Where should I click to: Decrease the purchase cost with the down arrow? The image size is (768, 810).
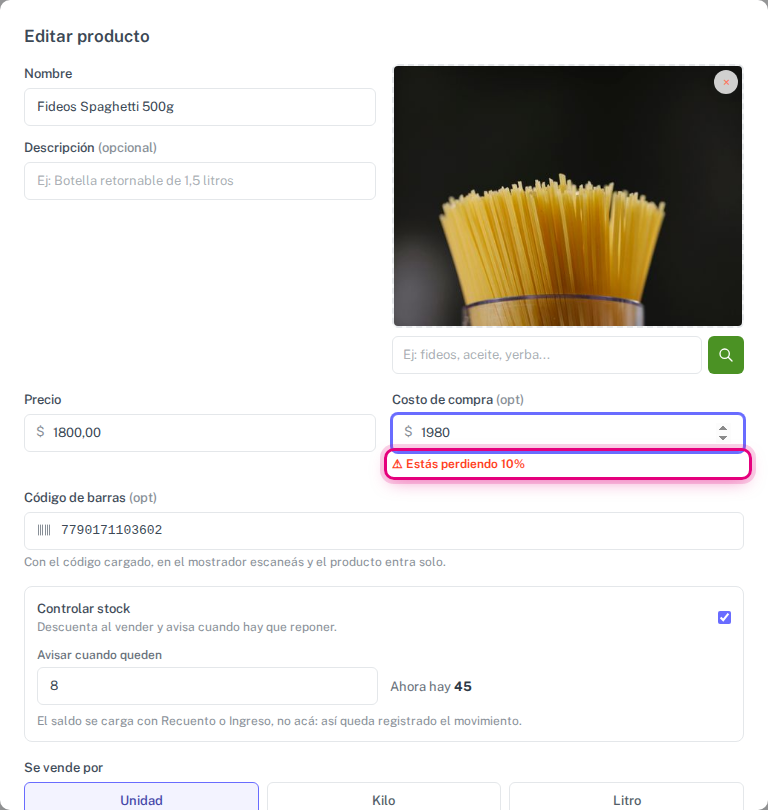tap(723, 437)
